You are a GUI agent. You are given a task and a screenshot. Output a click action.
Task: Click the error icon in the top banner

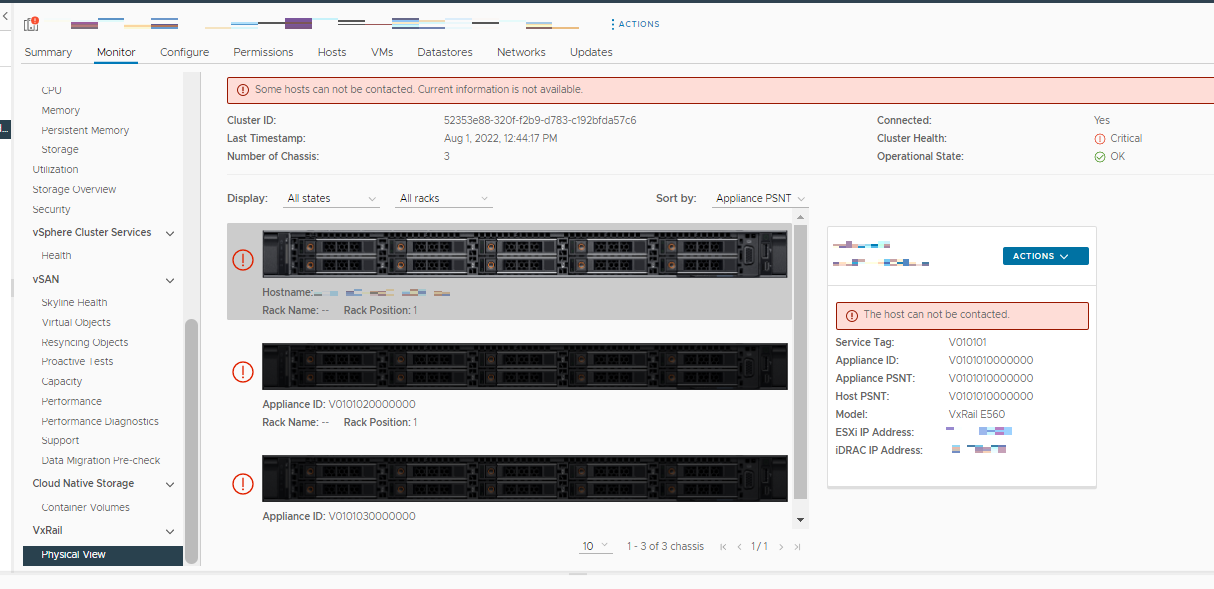(243, 90)
